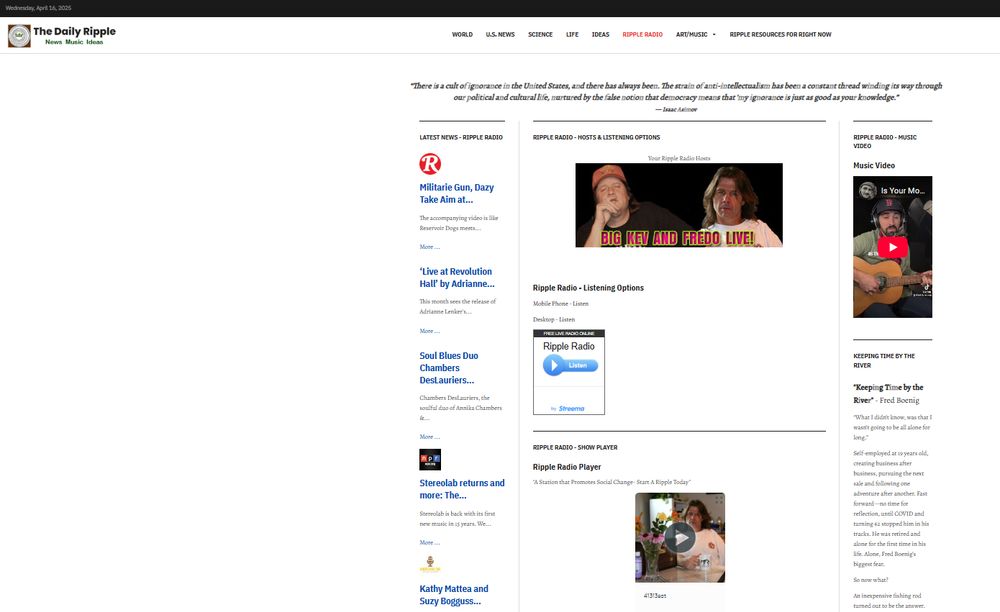Click Desktop - Listen link
Screen dimensions: 1000x612
coord(554,319)
